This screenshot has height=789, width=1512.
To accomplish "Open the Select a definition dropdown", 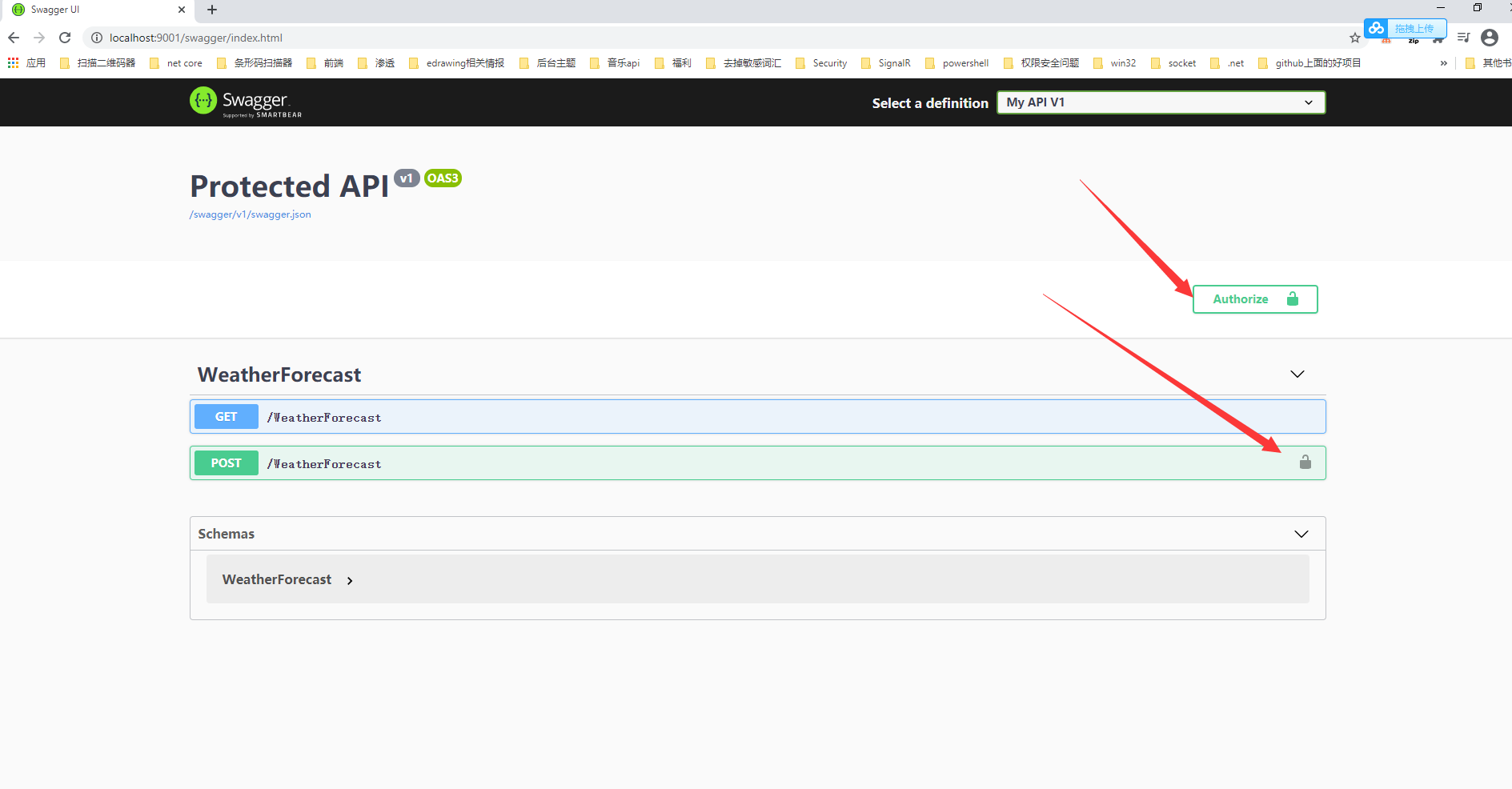I will (1161, 102).
